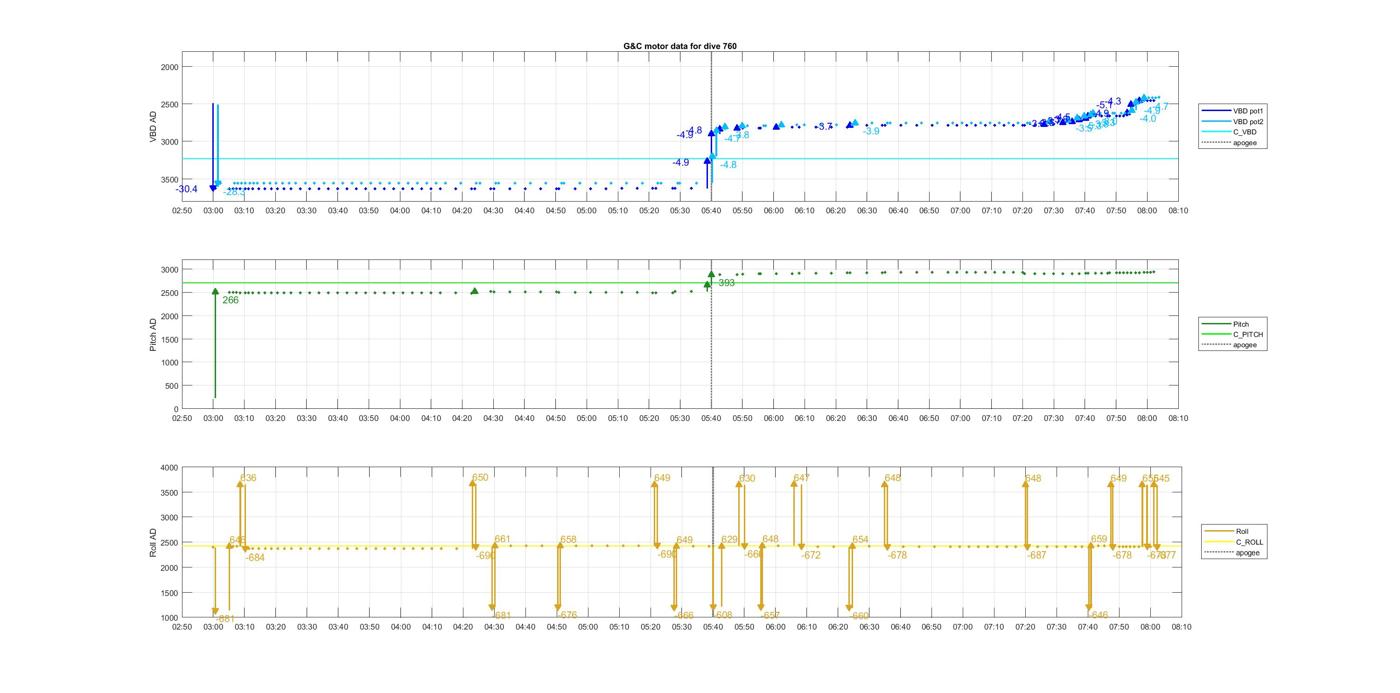Click the '-3.9' label in the VBD plot
This screenshot has height=693, width=1400.
871,131
